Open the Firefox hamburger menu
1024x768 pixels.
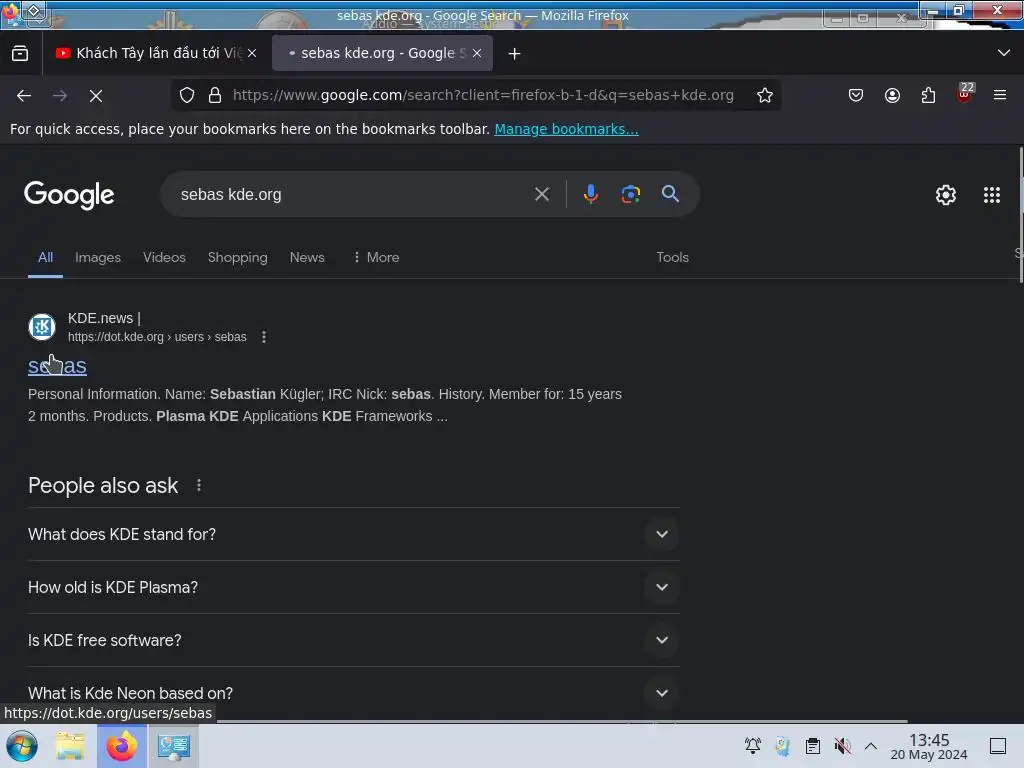point(1000,95)
